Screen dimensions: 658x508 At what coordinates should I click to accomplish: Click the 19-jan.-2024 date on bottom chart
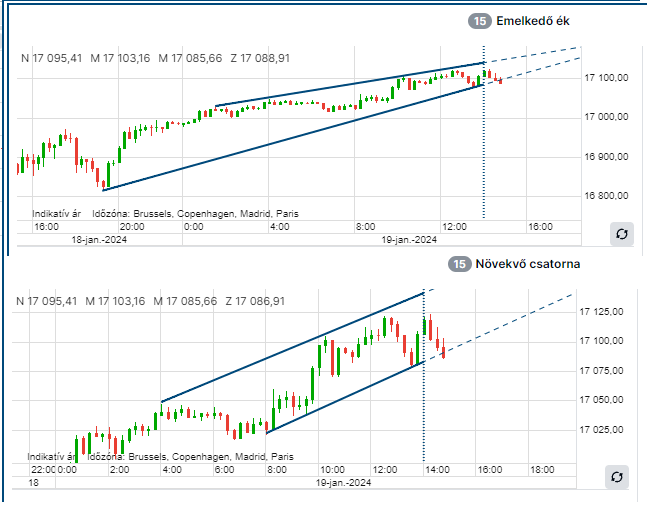[x=343, y=482]
